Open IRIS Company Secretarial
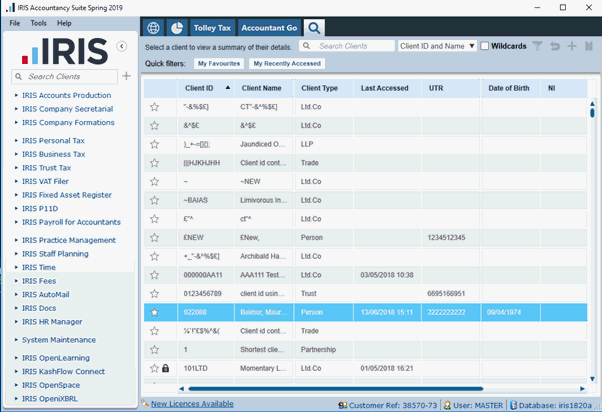 [x=67, y=109]
